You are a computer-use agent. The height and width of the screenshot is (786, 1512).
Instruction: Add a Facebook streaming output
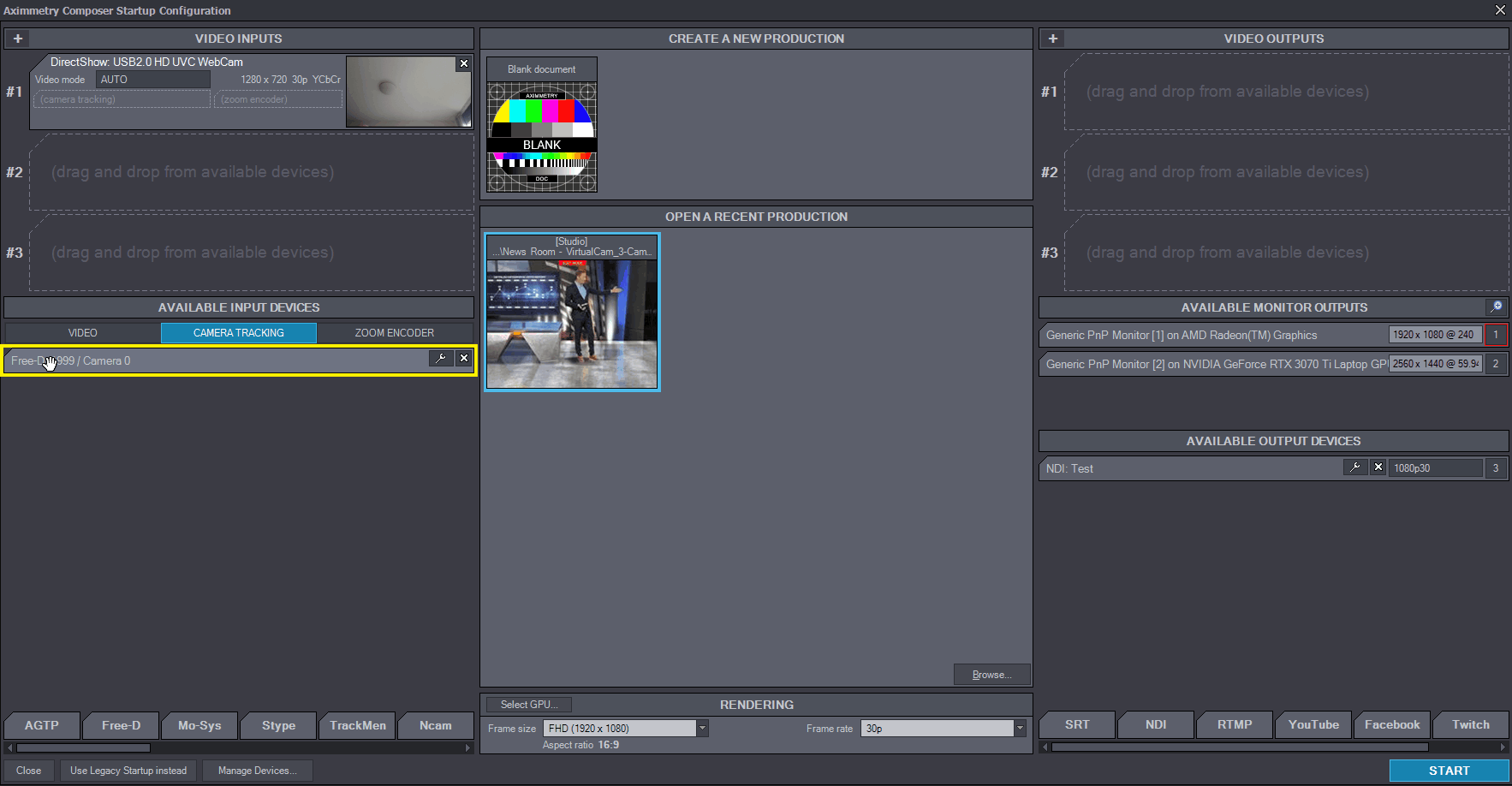1392,724
